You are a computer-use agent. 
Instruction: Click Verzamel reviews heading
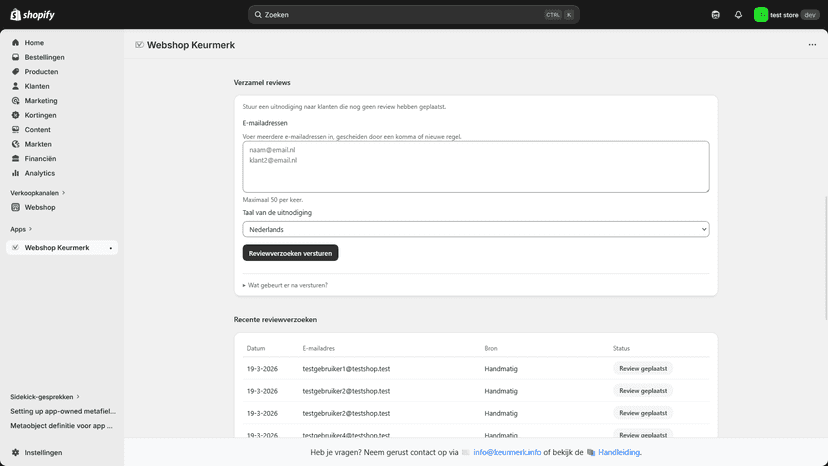262,83
